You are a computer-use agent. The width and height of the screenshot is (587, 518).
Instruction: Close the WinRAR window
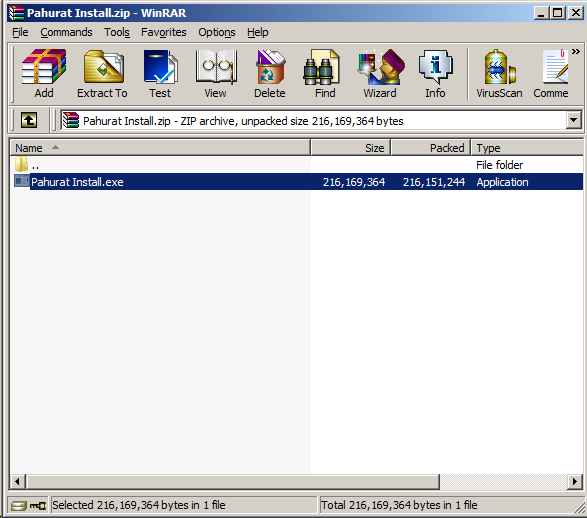click(576, 13)
